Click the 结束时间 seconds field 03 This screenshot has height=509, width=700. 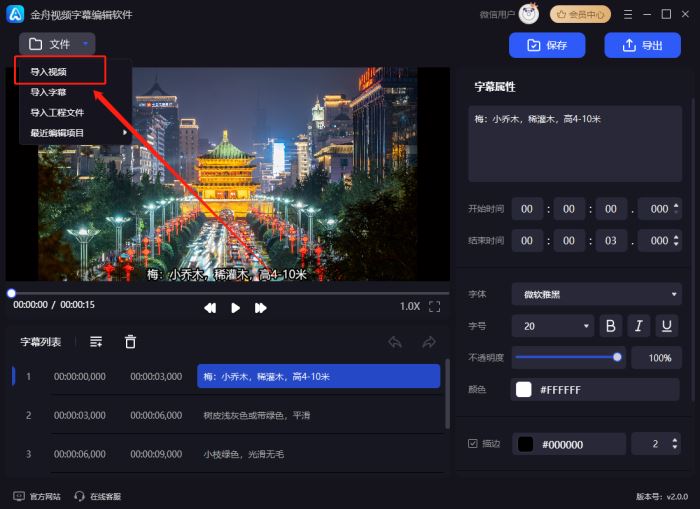[x=611, y=241]
